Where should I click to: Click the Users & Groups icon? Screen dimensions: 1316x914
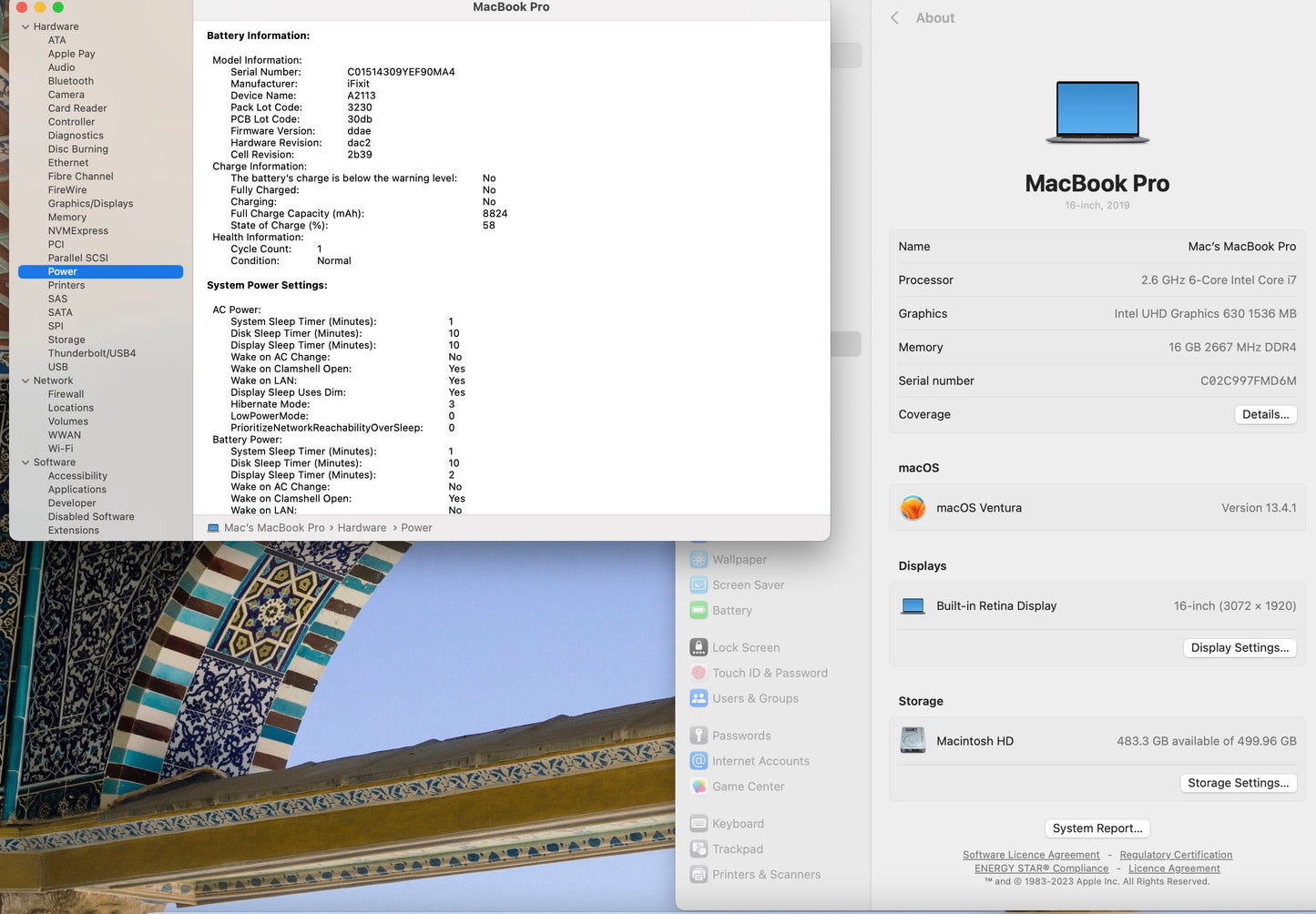point(699,699)
